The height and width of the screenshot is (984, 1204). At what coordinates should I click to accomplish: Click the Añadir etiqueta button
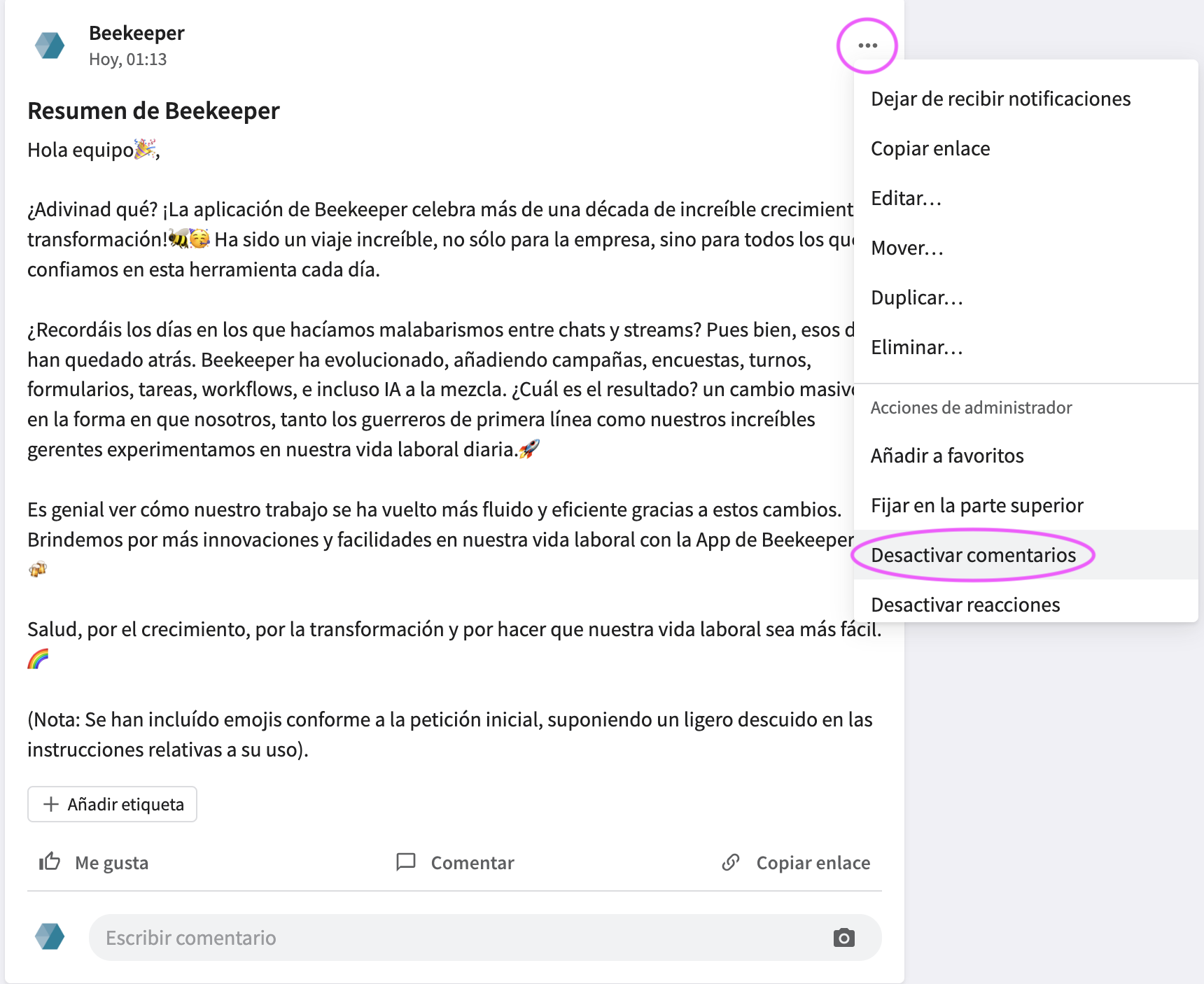[112, 804]
